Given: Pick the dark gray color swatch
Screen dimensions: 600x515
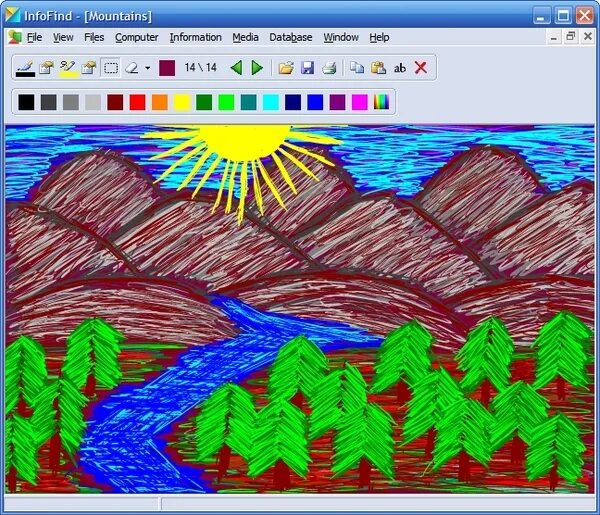Looking at the screenshot, I should click(x=49, y=102).
